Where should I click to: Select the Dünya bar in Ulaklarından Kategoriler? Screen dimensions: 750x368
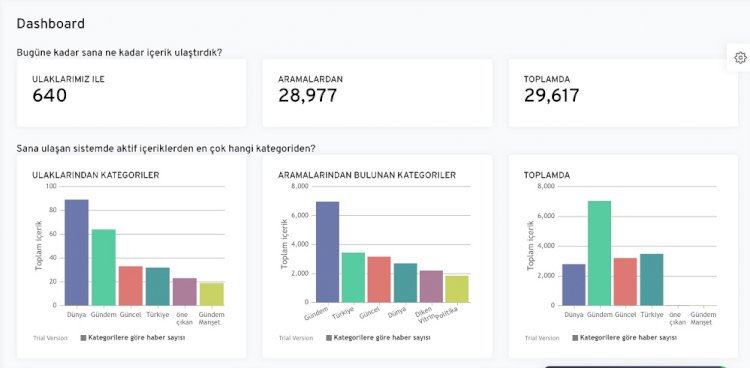click(x=77, y=253)
